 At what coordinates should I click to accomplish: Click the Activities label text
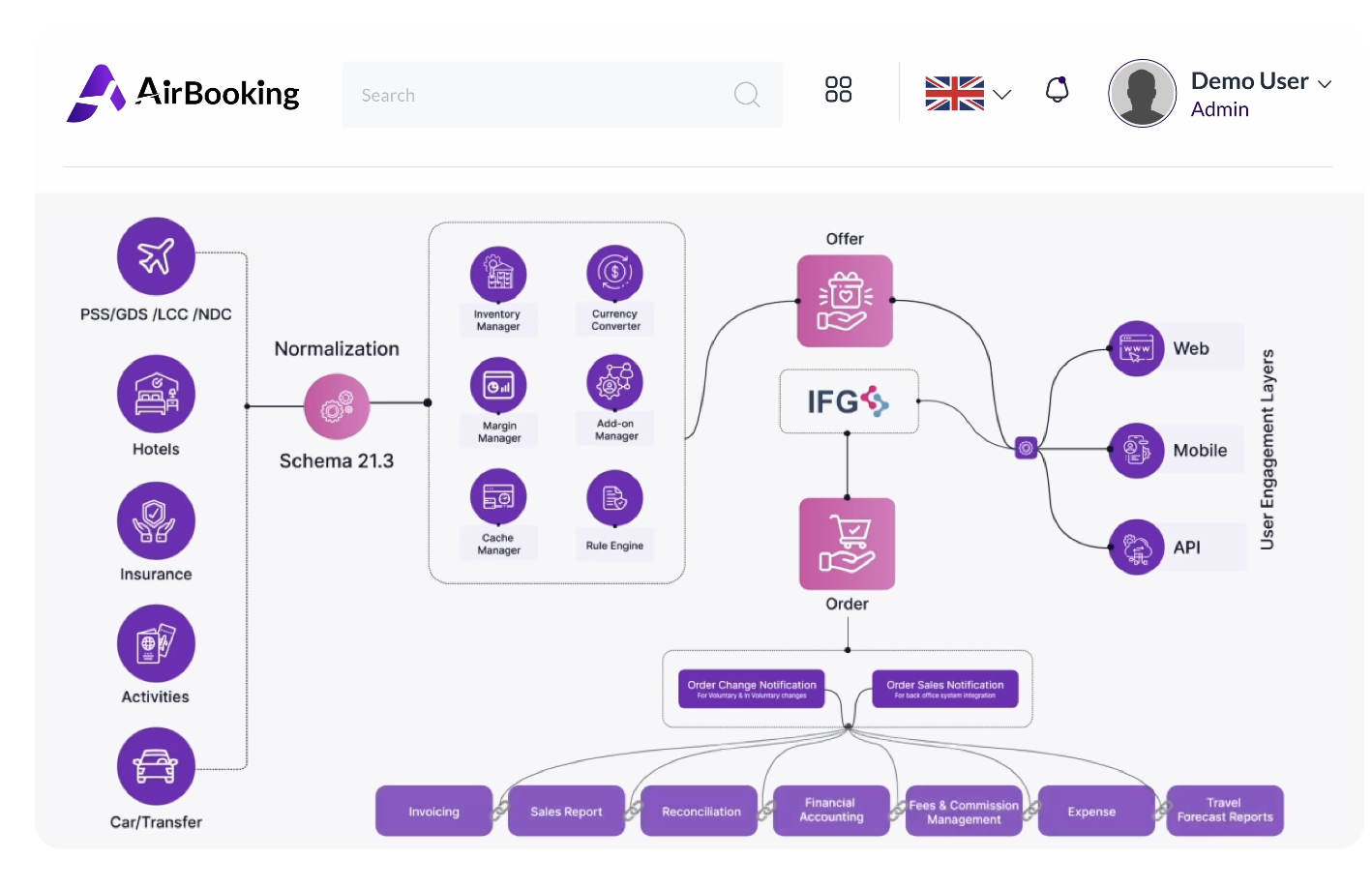tap(156, 696)
